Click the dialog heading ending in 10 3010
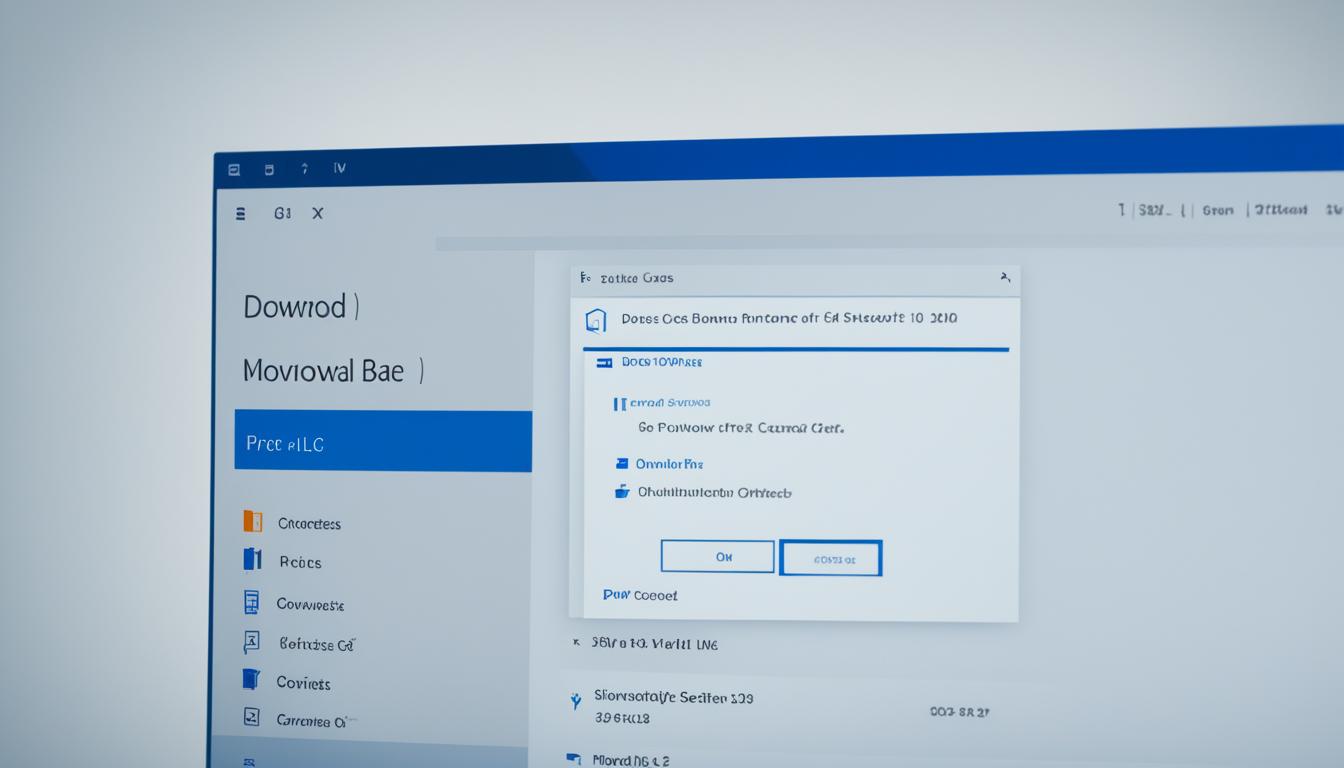Screen dimensions: 1344x768 tap(789, 319)
